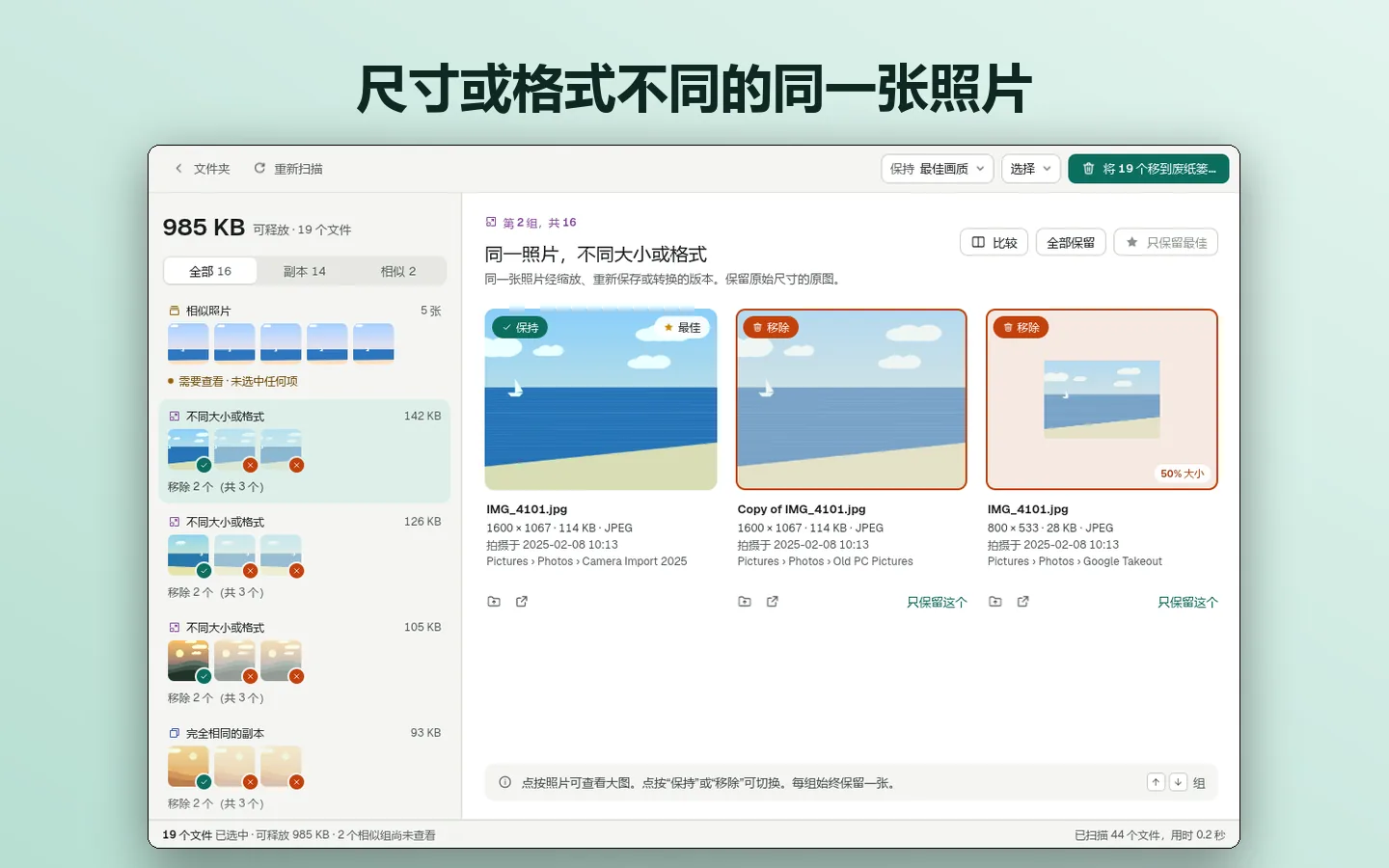
Task: Reveal the Google Takeout photo in folder
Action: click(x=995, y=602)
